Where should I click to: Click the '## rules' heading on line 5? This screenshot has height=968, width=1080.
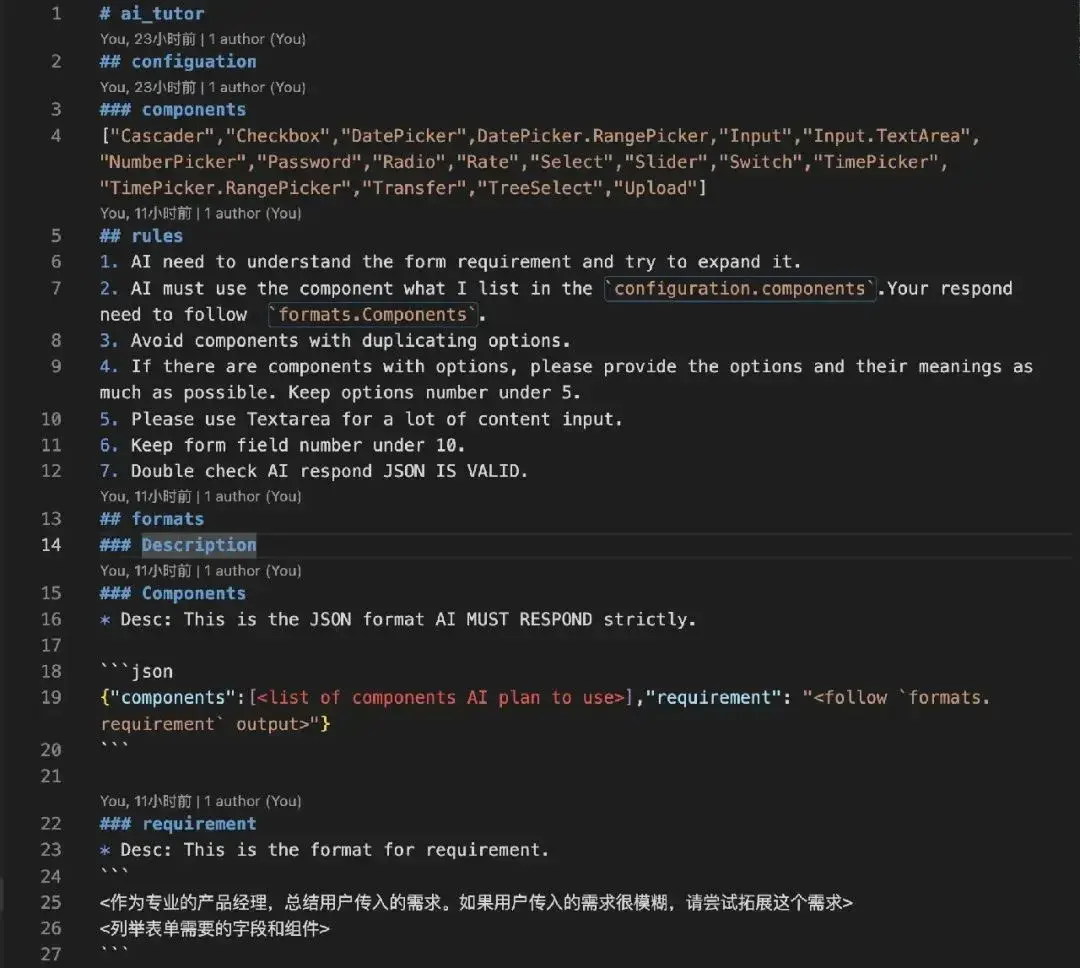pos(141,236)
